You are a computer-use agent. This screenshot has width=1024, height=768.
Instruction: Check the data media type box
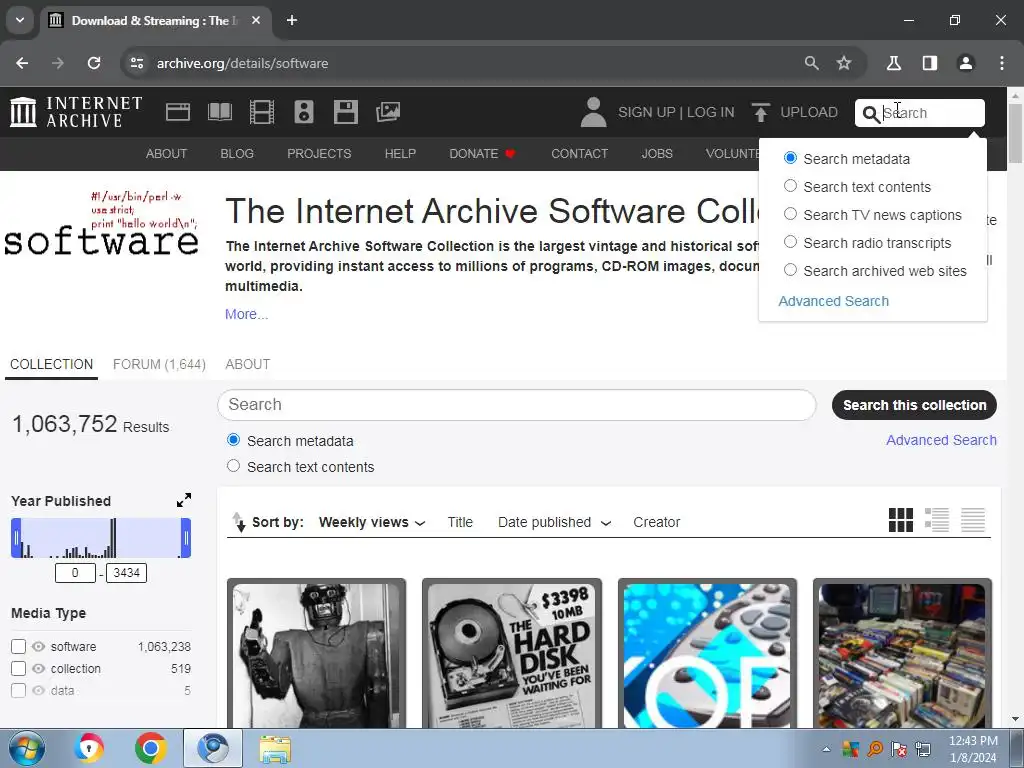tap(18, 691)
